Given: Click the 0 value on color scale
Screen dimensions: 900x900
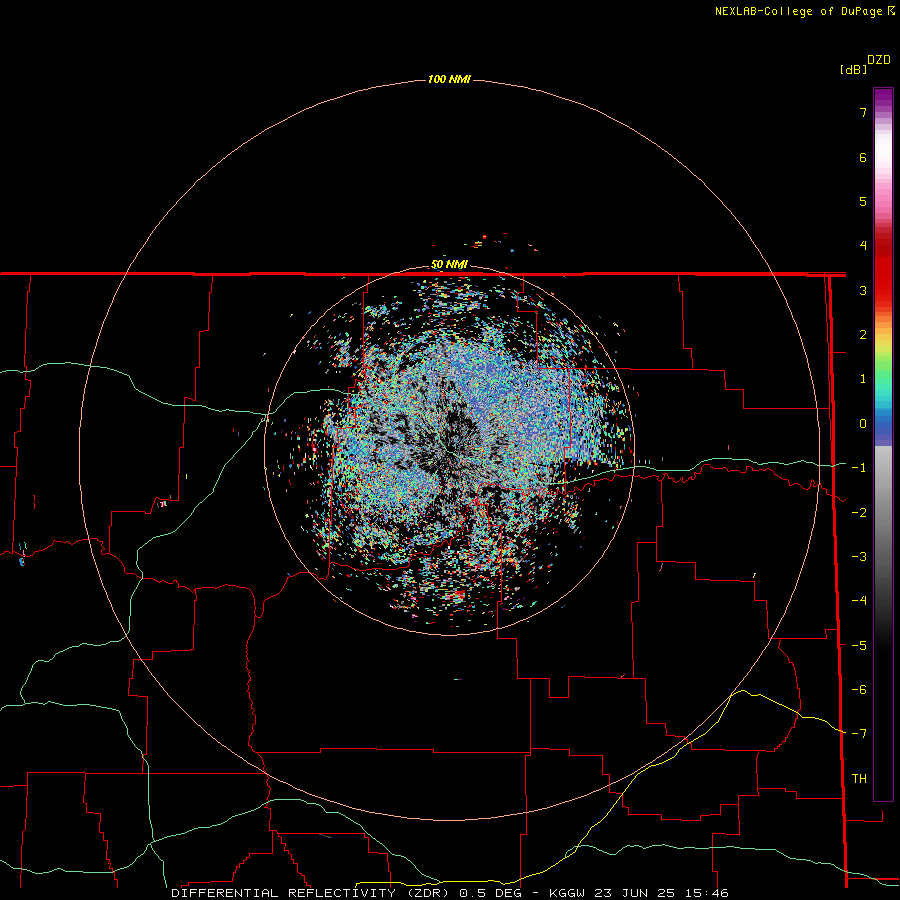Looking at the screenshot, I should click(863, 424).
